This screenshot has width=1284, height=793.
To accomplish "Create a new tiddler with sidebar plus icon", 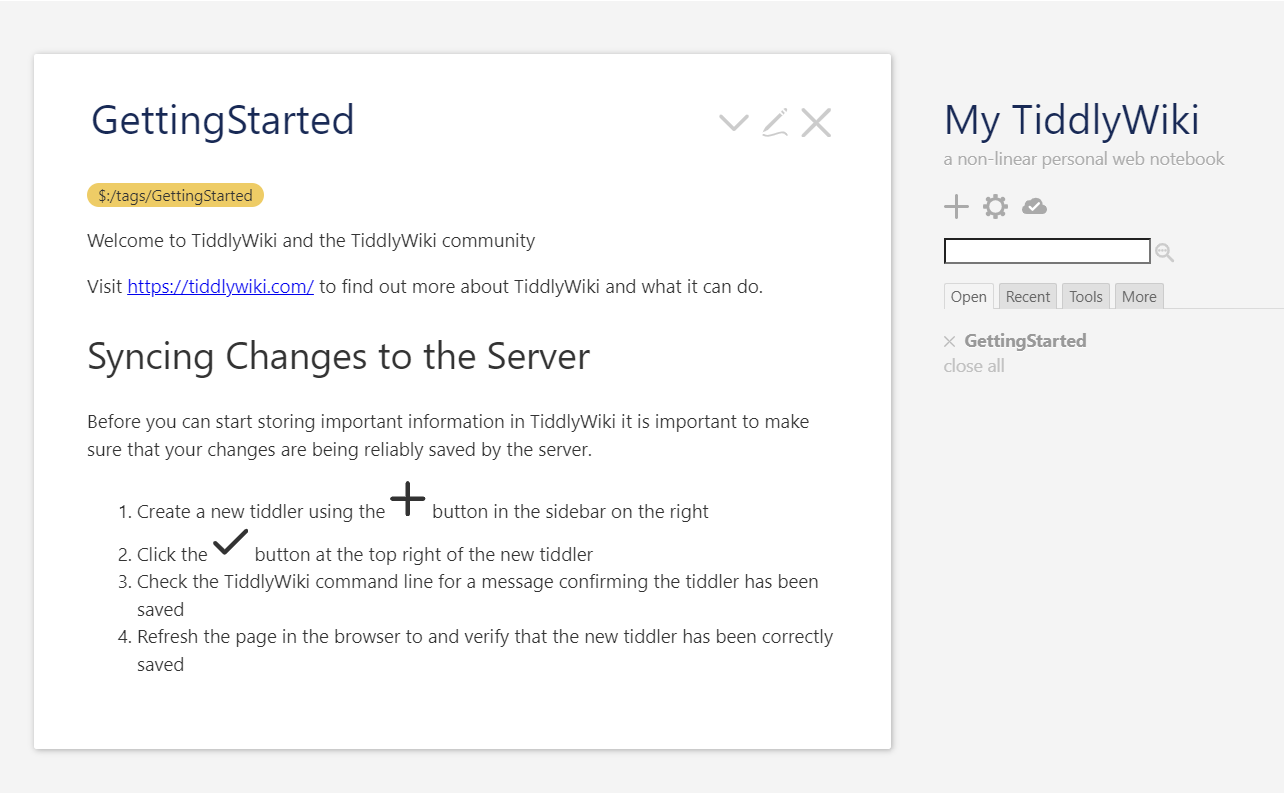I will [956, 207].
